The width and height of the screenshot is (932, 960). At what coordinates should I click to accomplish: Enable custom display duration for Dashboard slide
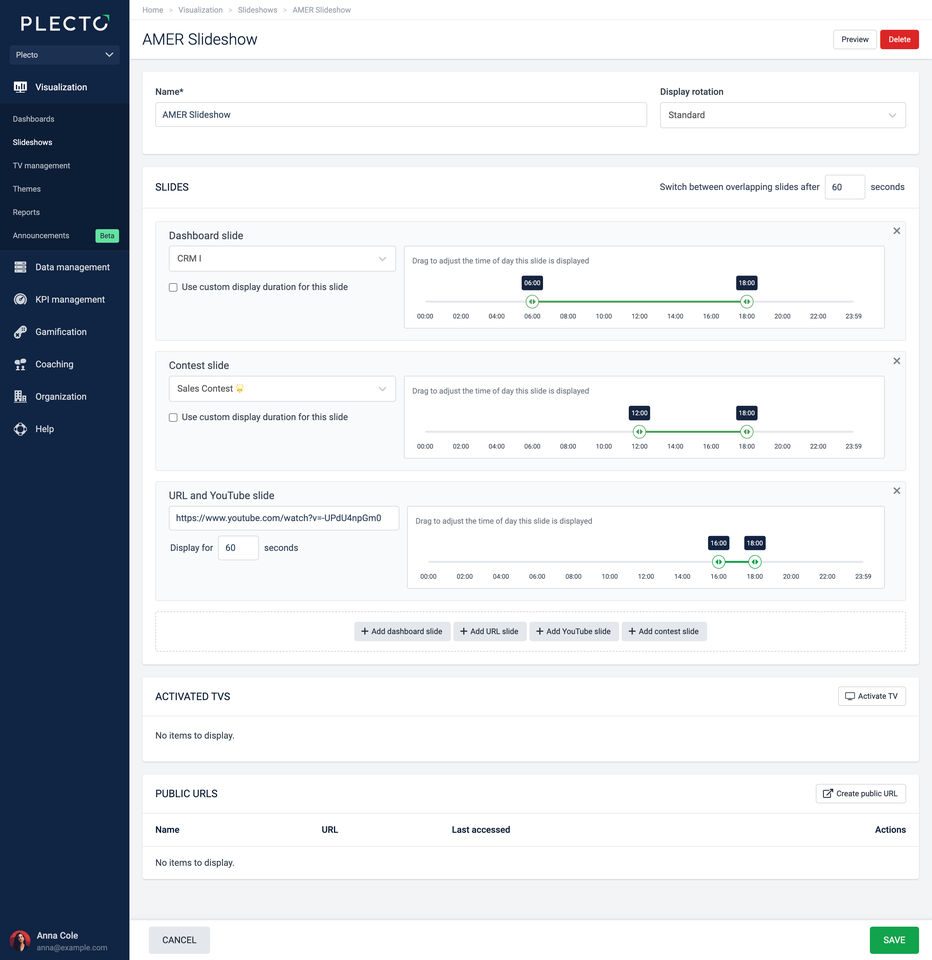pos(173,287)
